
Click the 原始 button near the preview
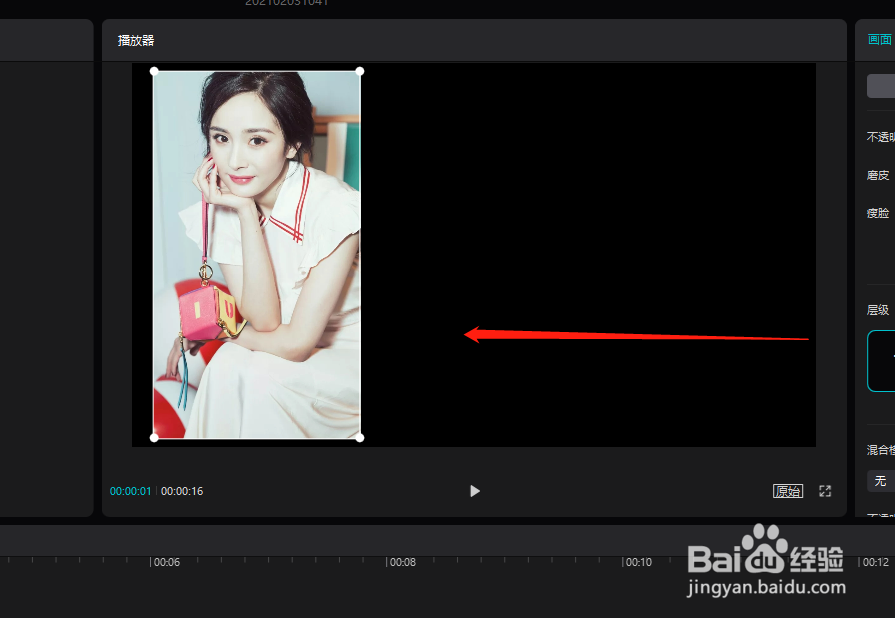coord(788,491)
